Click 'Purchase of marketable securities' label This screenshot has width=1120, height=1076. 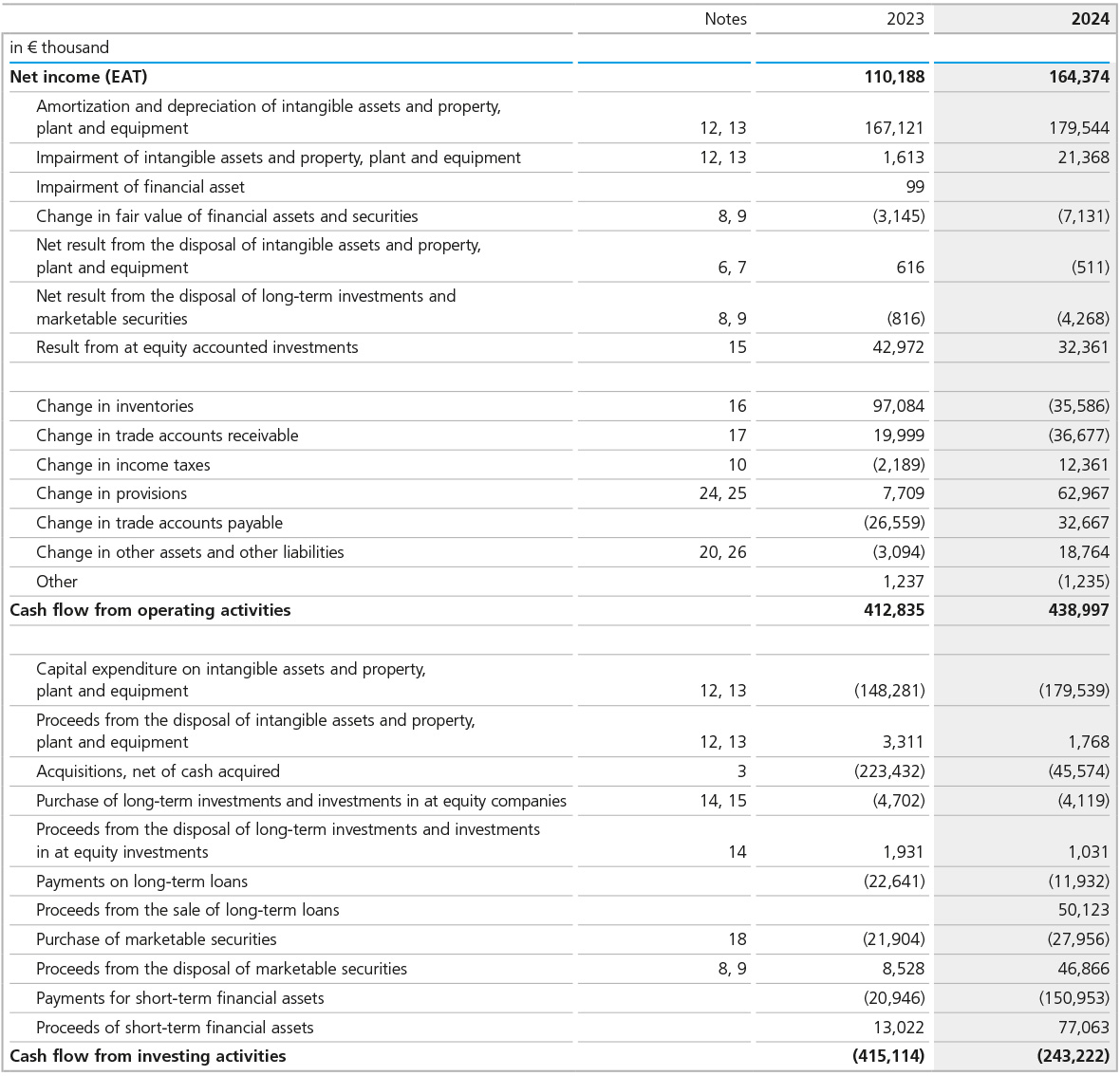(x=157, y=939)
